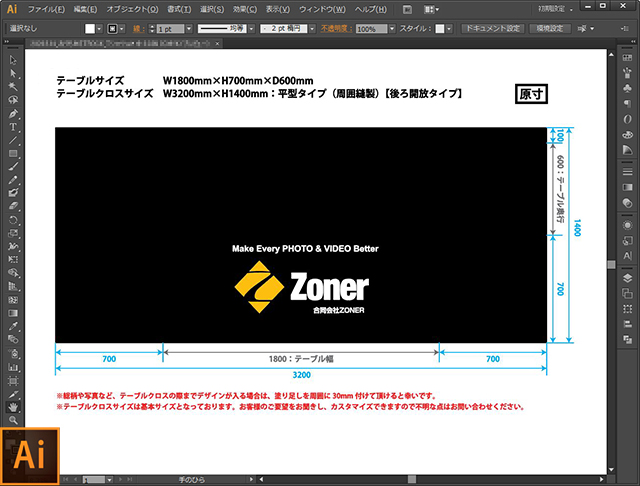Select the Hand tool
640x486 pixels.
(x=13, y=407)
